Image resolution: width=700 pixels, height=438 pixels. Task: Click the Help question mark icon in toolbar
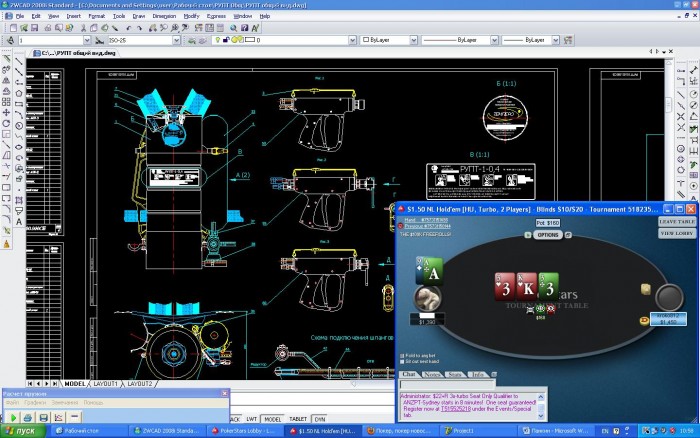tap(244, 28)
